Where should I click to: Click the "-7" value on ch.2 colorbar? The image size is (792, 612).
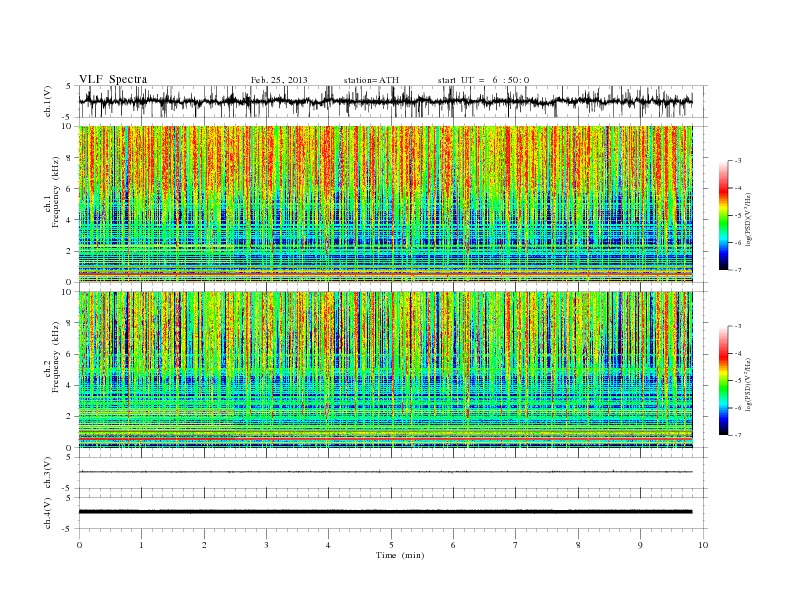click(737, 435)
